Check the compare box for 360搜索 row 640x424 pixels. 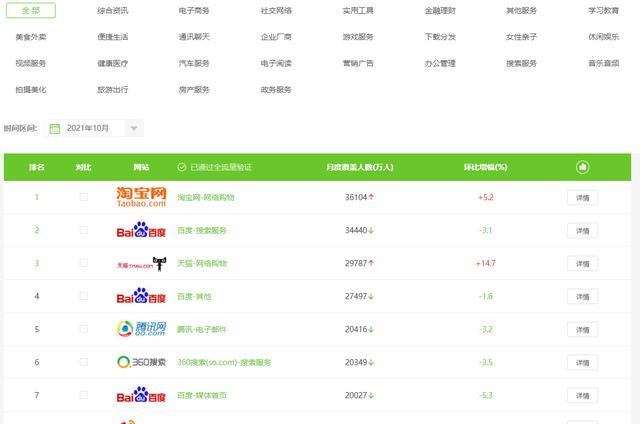tap(84, 362)
